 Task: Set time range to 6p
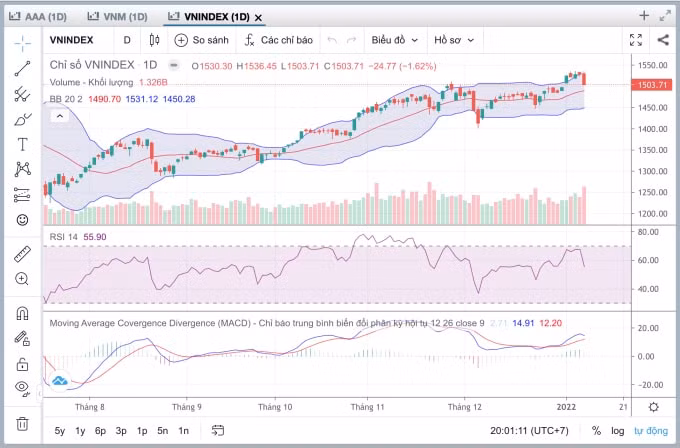(x=101, y=431)
